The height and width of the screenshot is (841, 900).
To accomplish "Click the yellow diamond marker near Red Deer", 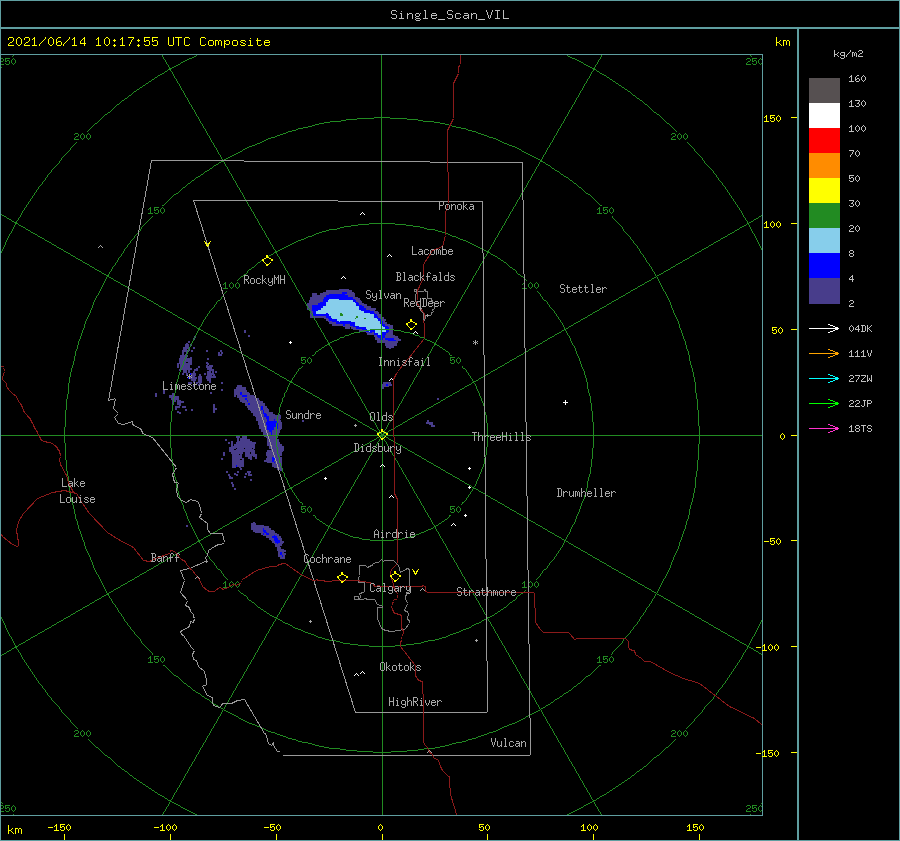I will 411,325.
